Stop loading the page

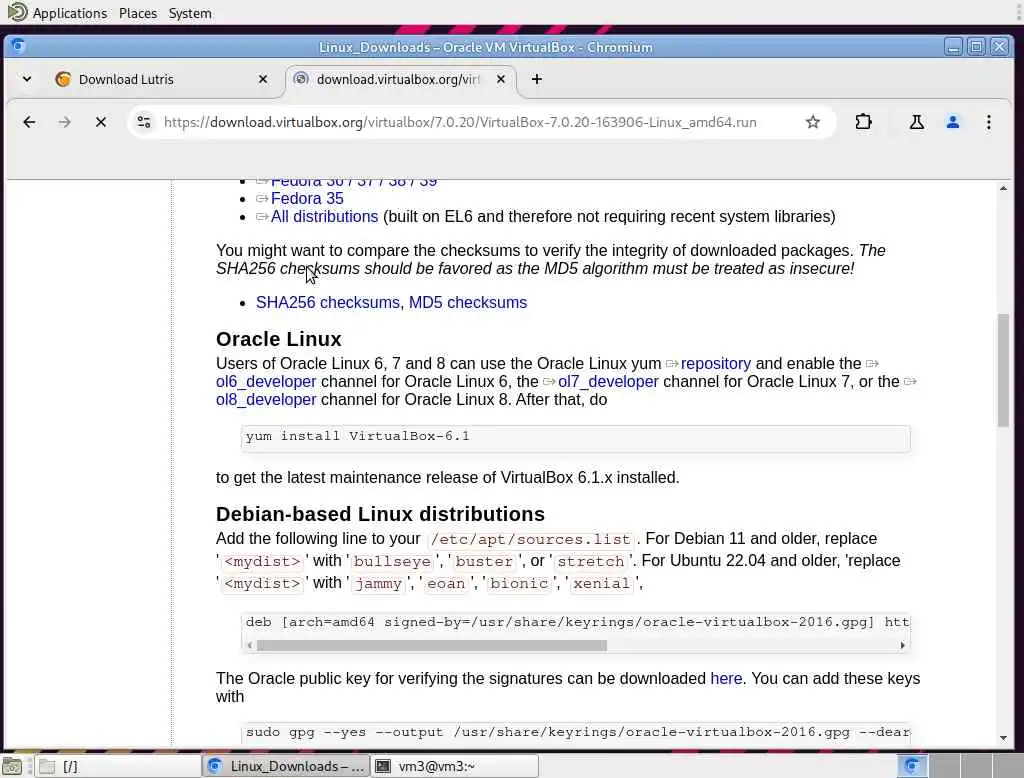tap(101, 122)
